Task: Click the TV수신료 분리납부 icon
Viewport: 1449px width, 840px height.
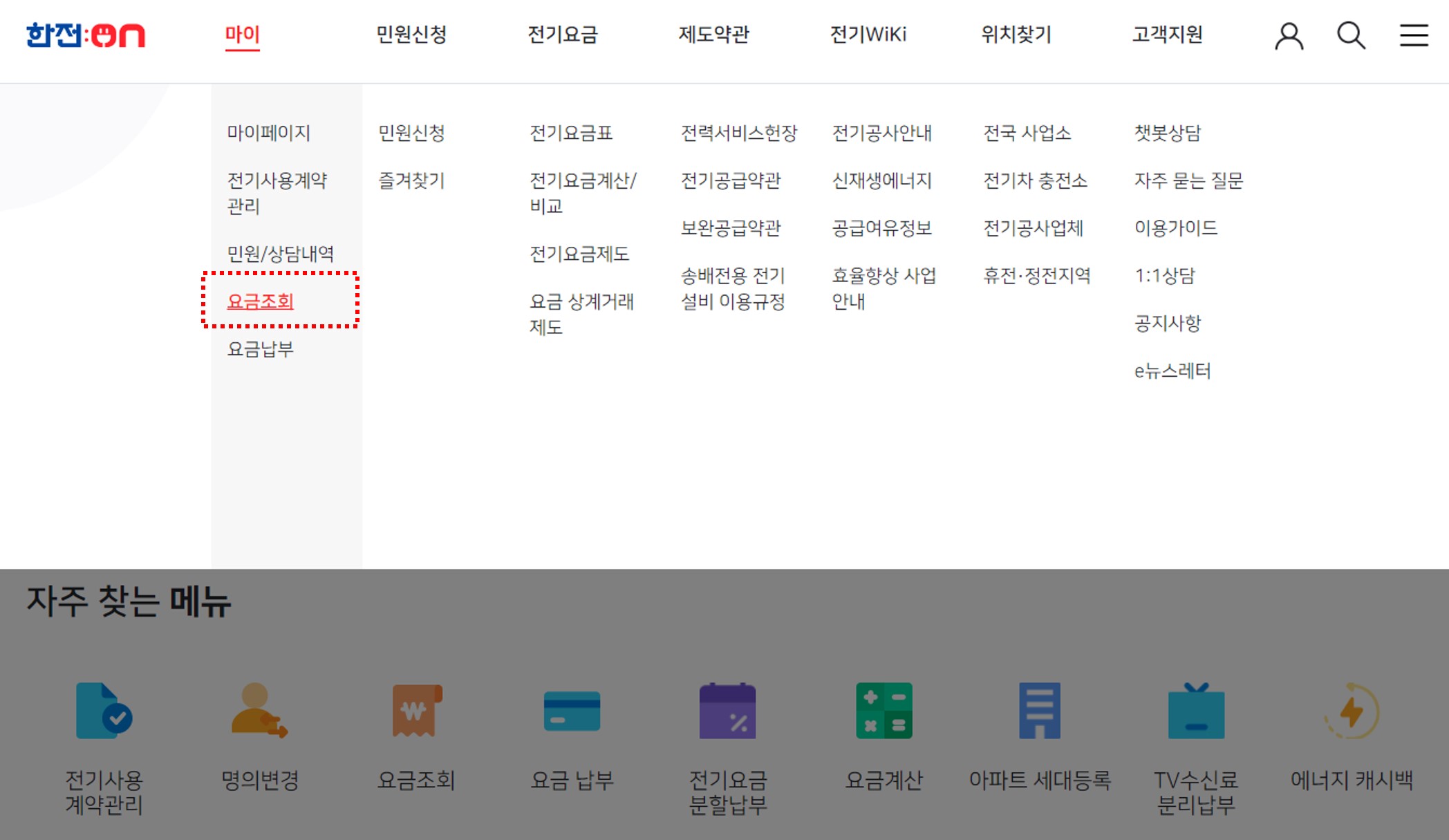Action: (x=1195, y=711)
